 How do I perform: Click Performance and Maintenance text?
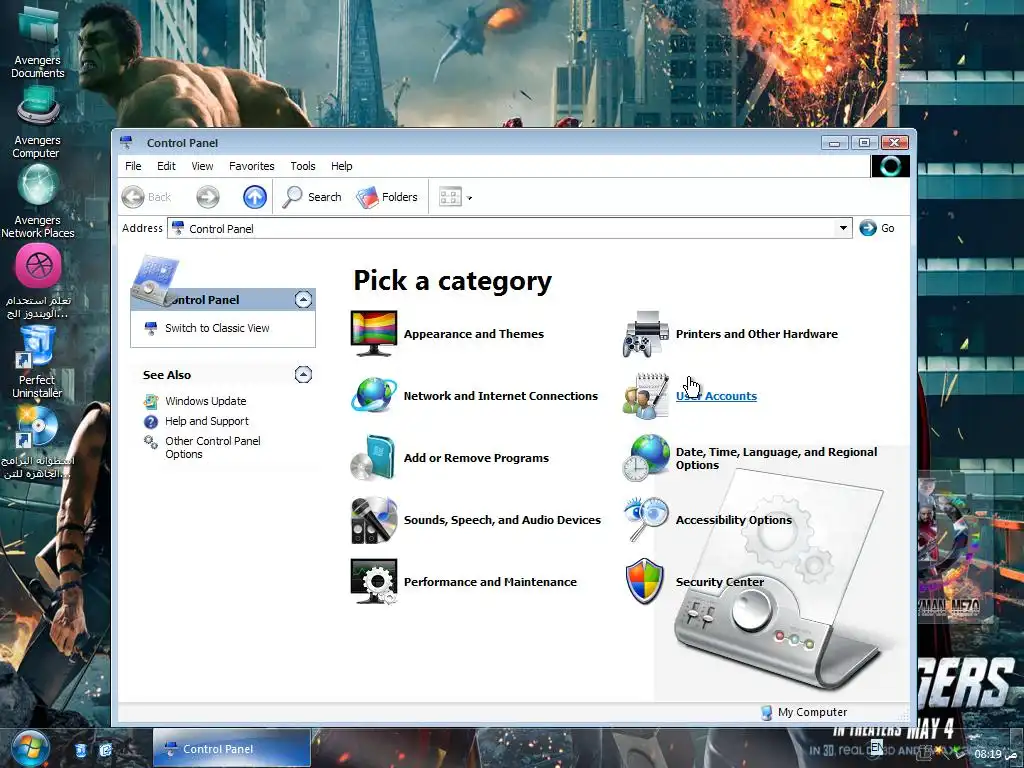click(490, 582)
